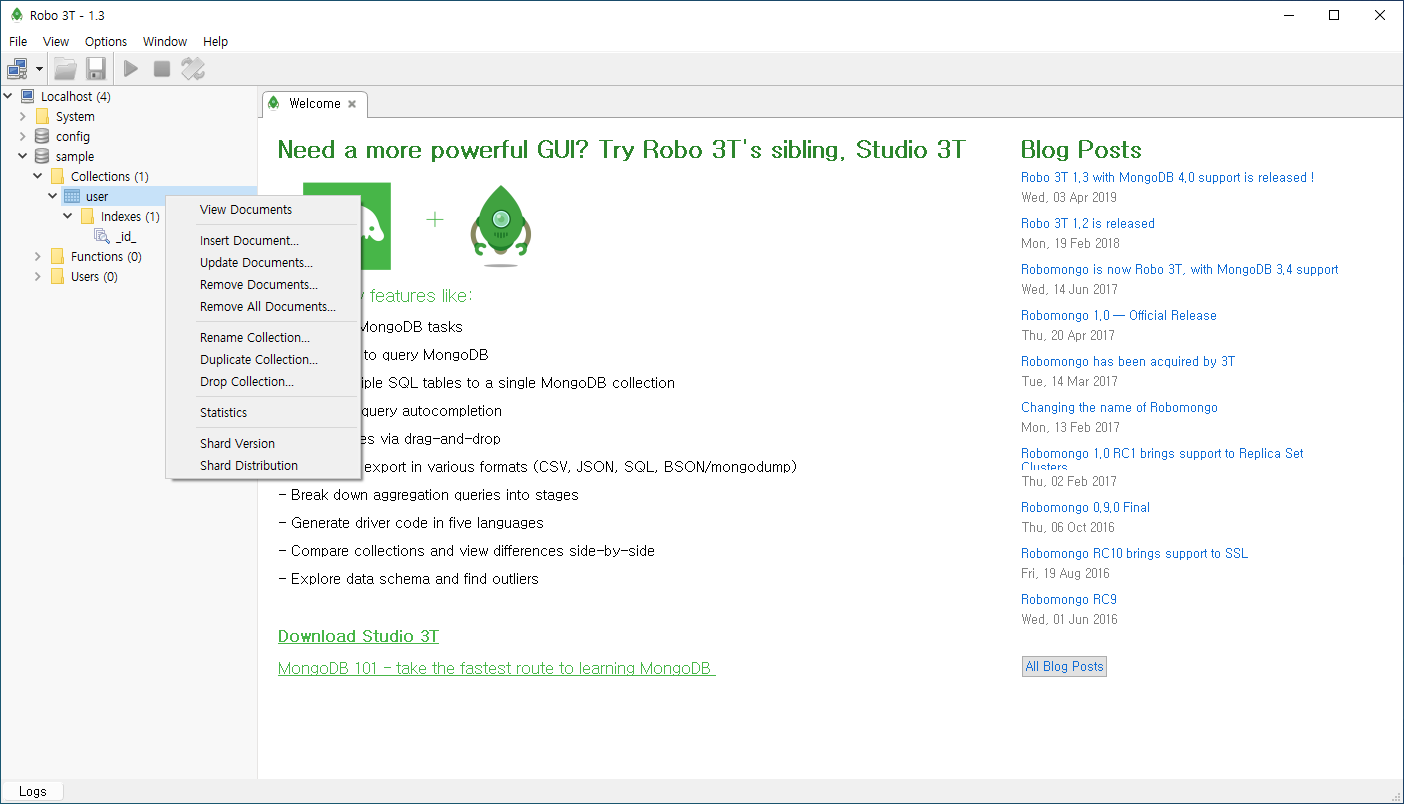Click the Save floppy disk toolbar icon
Image resolution: width=1404 pixels, height=804 pixels.
pos(96,69)
